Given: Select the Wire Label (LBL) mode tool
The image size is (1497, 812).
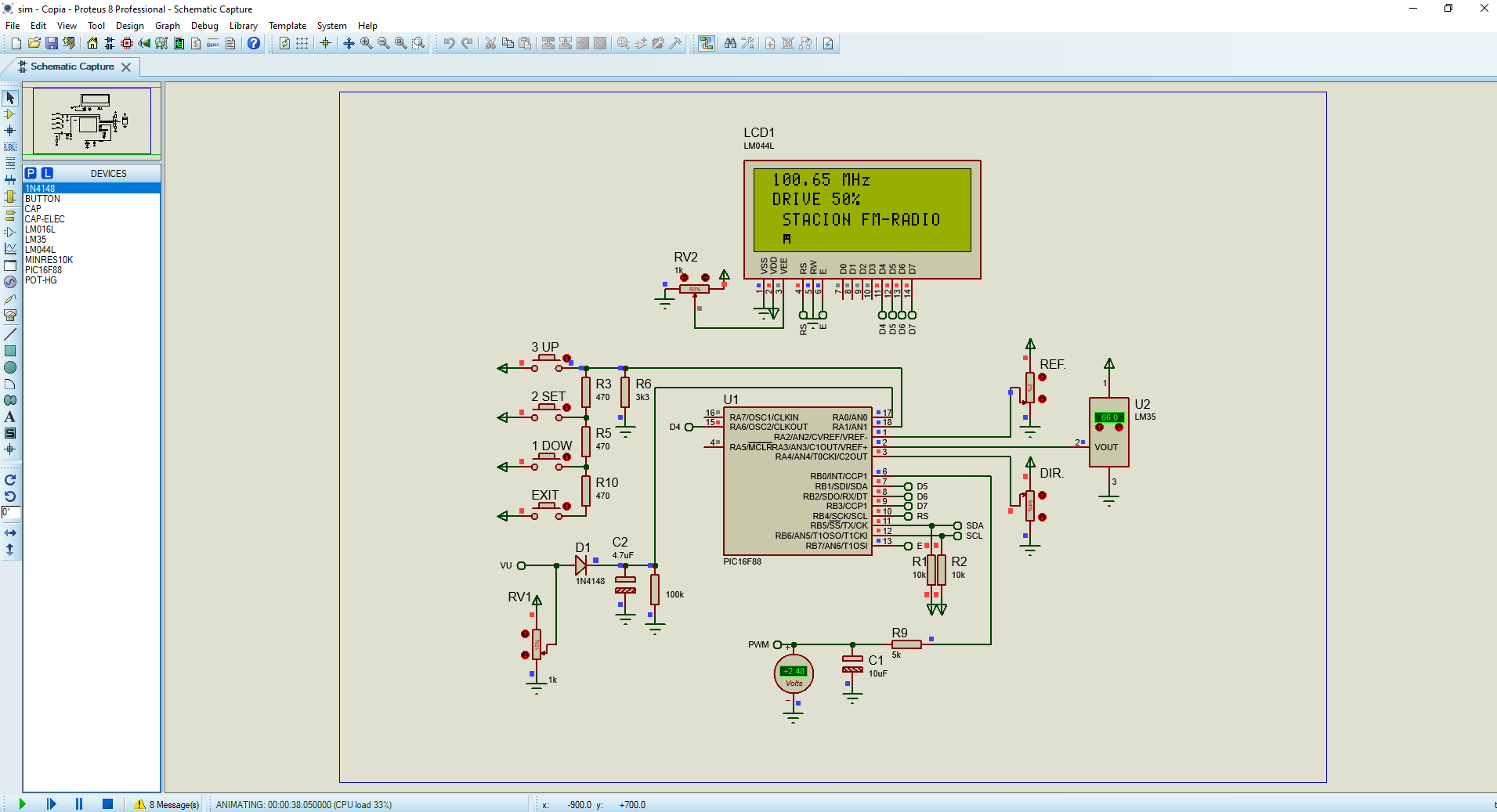Looking at the screenshot, I should [x=10, y=147].
